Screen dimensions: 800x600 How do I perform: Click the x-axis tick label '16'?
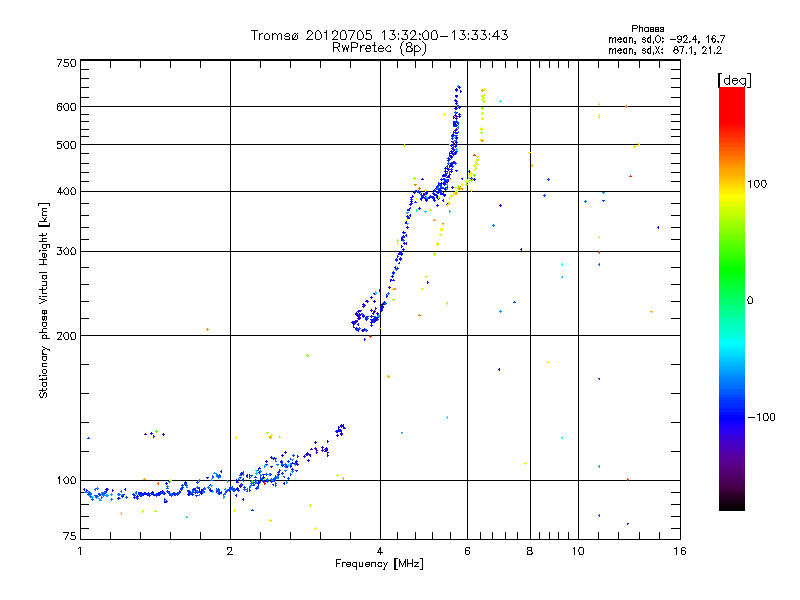(x=680, y=551)
